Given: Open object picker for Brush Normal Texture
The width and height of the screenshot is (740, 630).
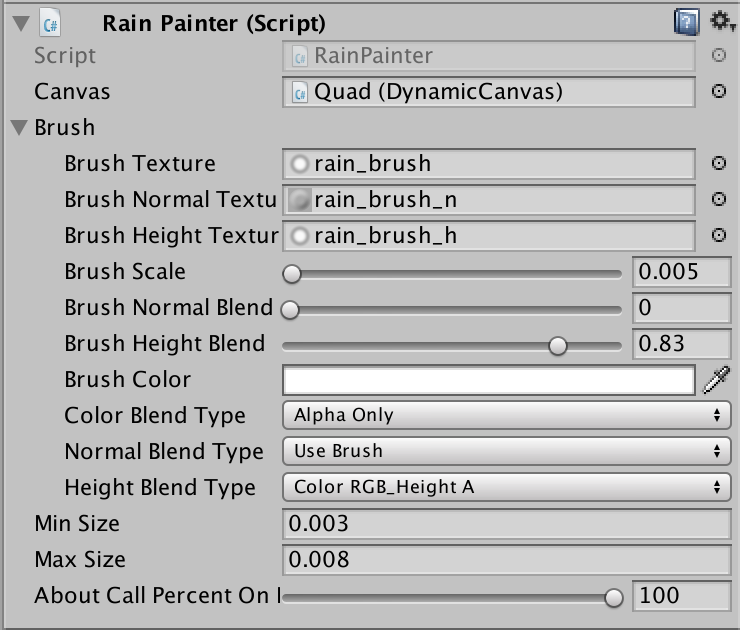Looking at the screenshot, I should pyautogui.click(x=718, y=199).
